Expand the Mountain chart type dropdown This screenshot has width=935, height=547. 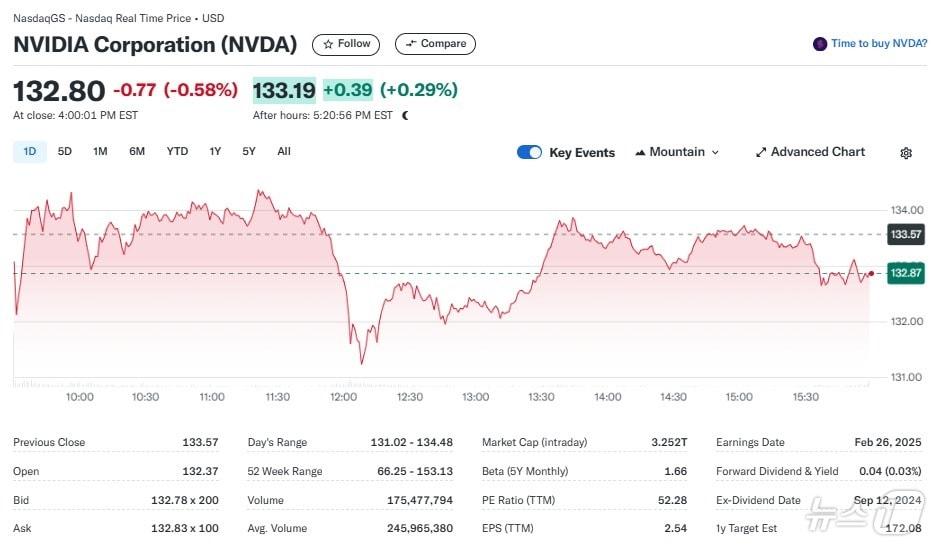[x=715, y=152]
